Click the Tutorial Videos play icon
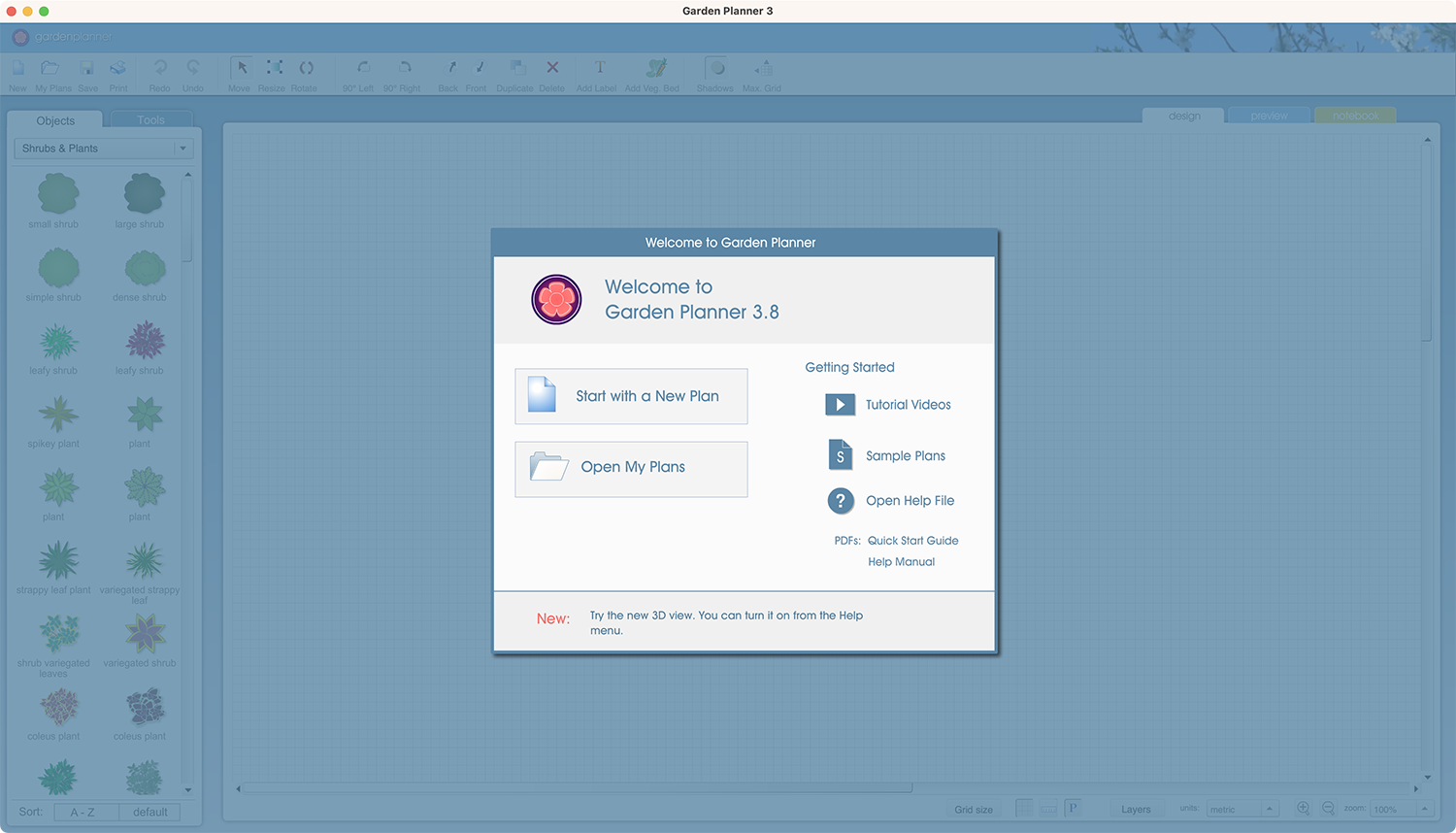 (x=840, y=405)
